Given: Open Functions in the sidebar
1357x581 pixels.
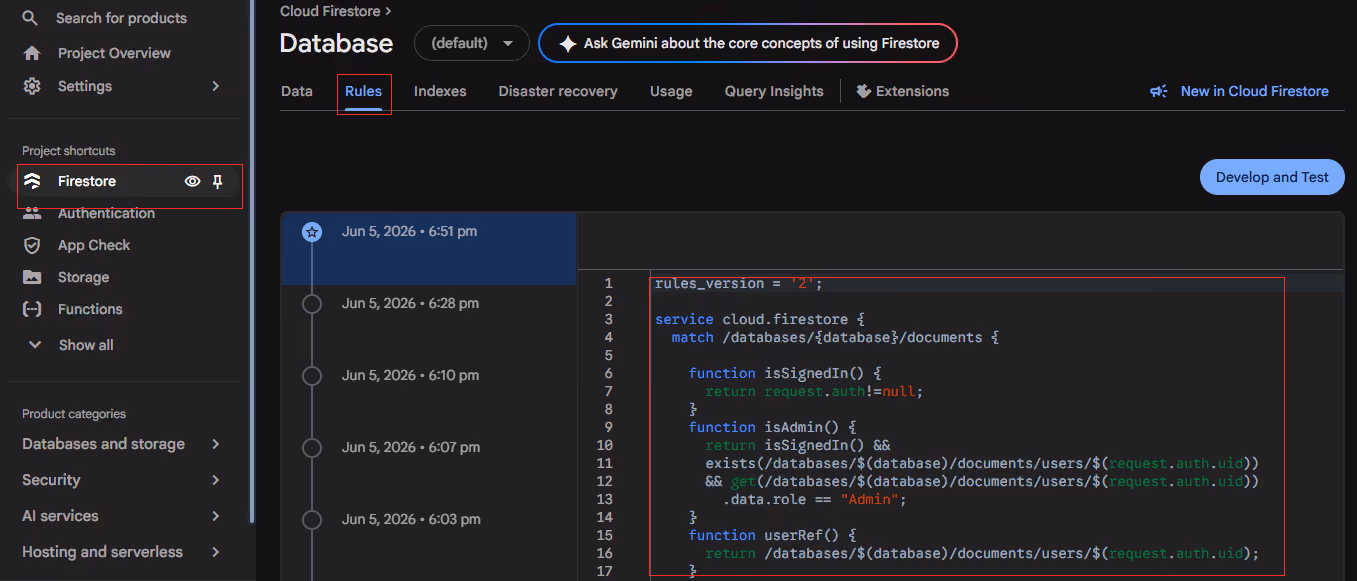Looking at the screenshot, I should tap(90, 309).
